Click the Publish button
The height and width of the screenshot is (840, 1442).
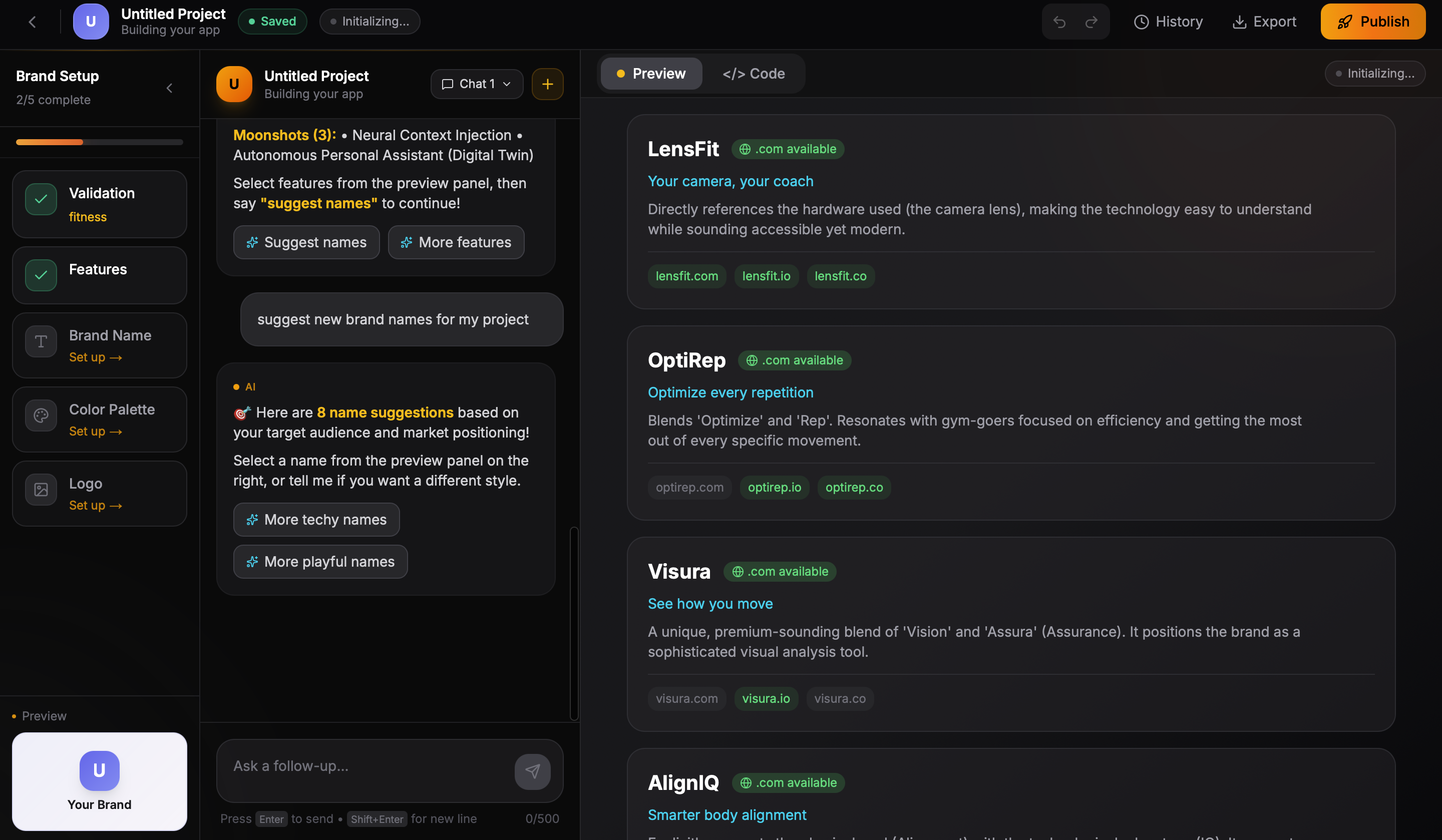pyautogui.click(x=1372, y=22)
